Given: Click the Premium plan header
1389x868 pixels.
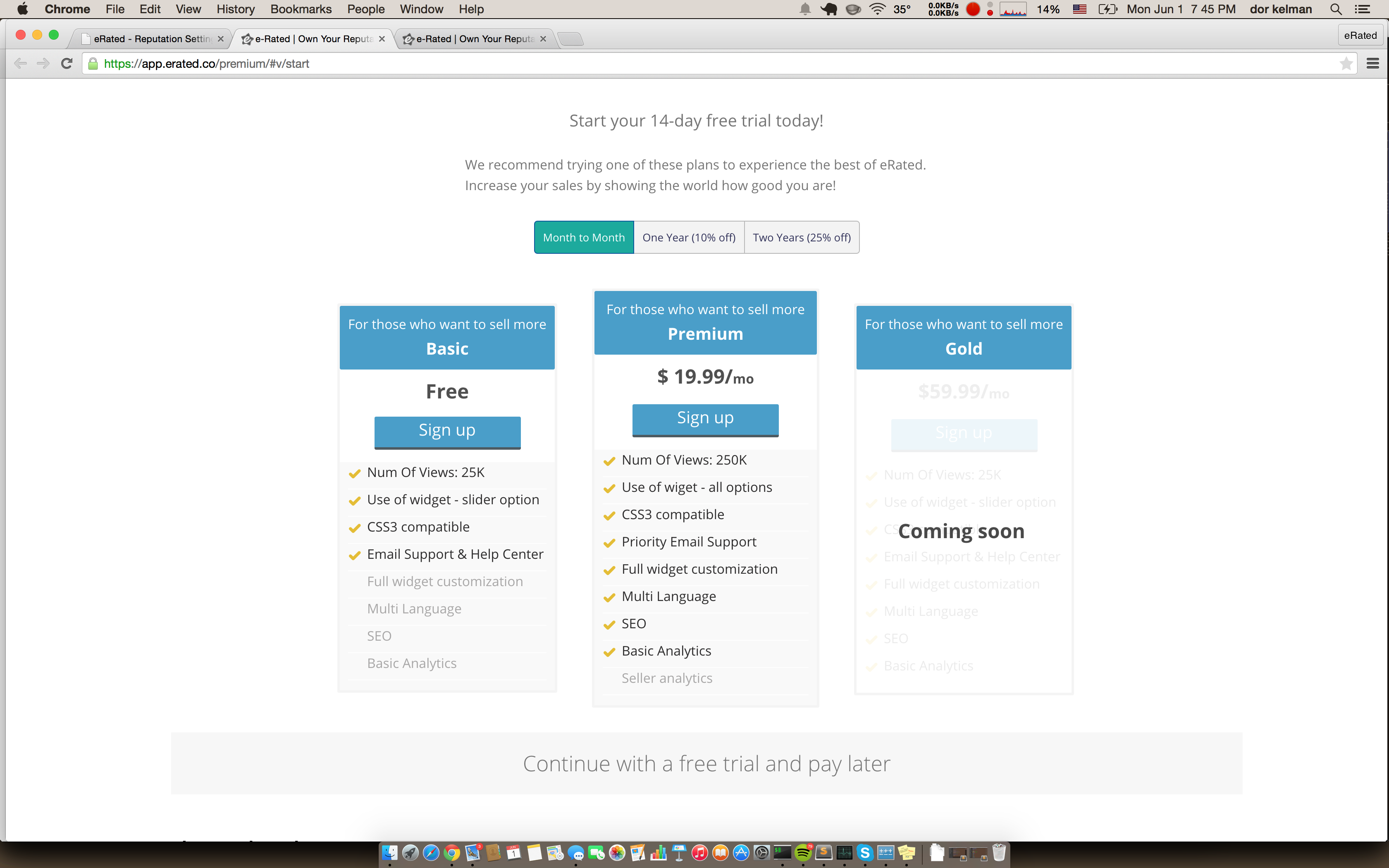Looking at the screenshot, I should 705,323.
